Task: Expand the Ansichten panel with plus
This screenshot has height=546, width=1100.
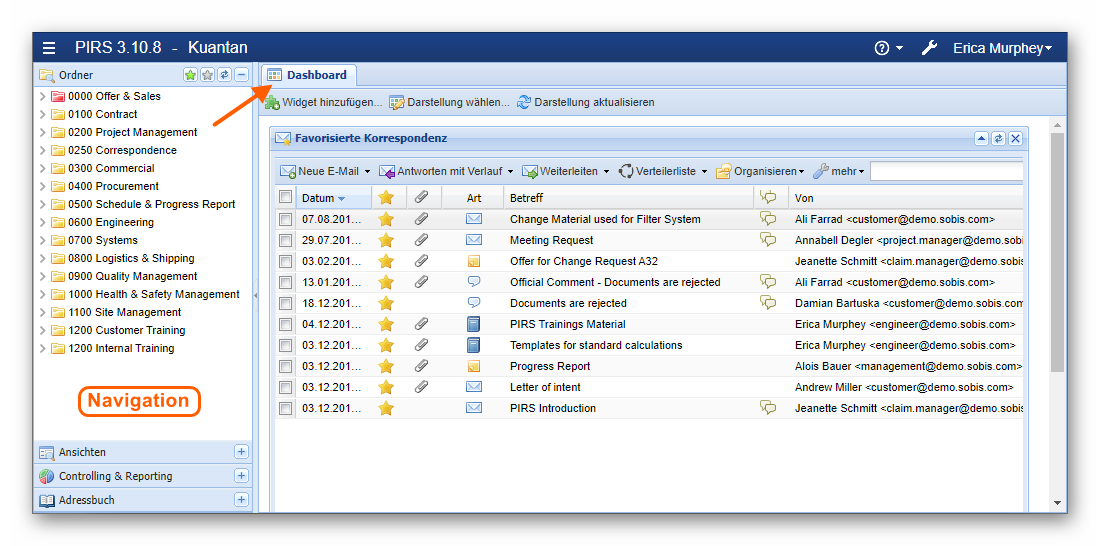Action: pyautogui.click(x=241, y=452)
